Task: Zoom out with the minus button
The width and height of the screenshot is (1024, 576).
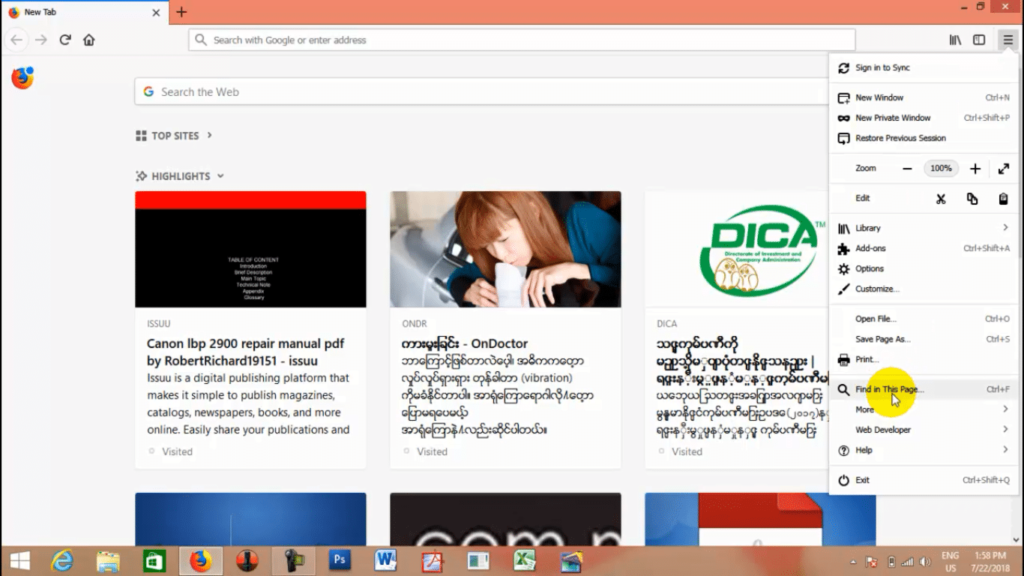Action: click(x=907, y=168)
